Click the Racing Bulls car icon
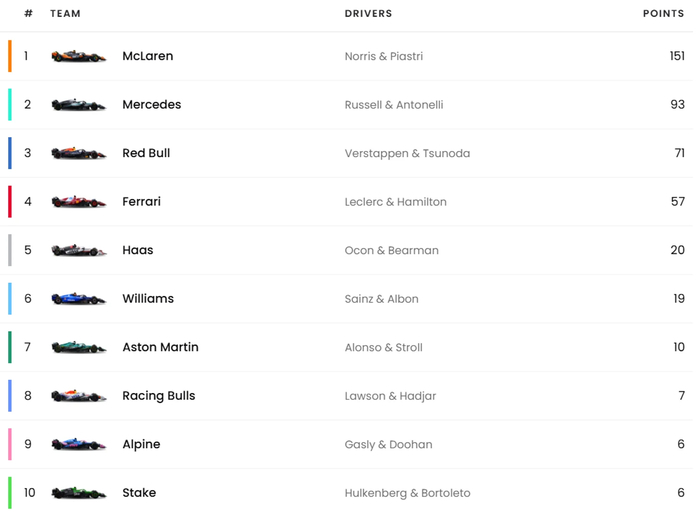The width and height of the screenshot is (700, 524). pyautogui.click(x=78, y=396)
